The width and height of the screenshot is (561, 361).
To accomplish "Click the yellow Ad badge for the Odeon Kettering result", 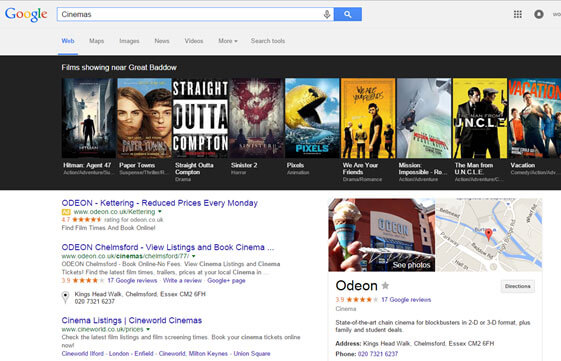I will (x=66, y=212).
